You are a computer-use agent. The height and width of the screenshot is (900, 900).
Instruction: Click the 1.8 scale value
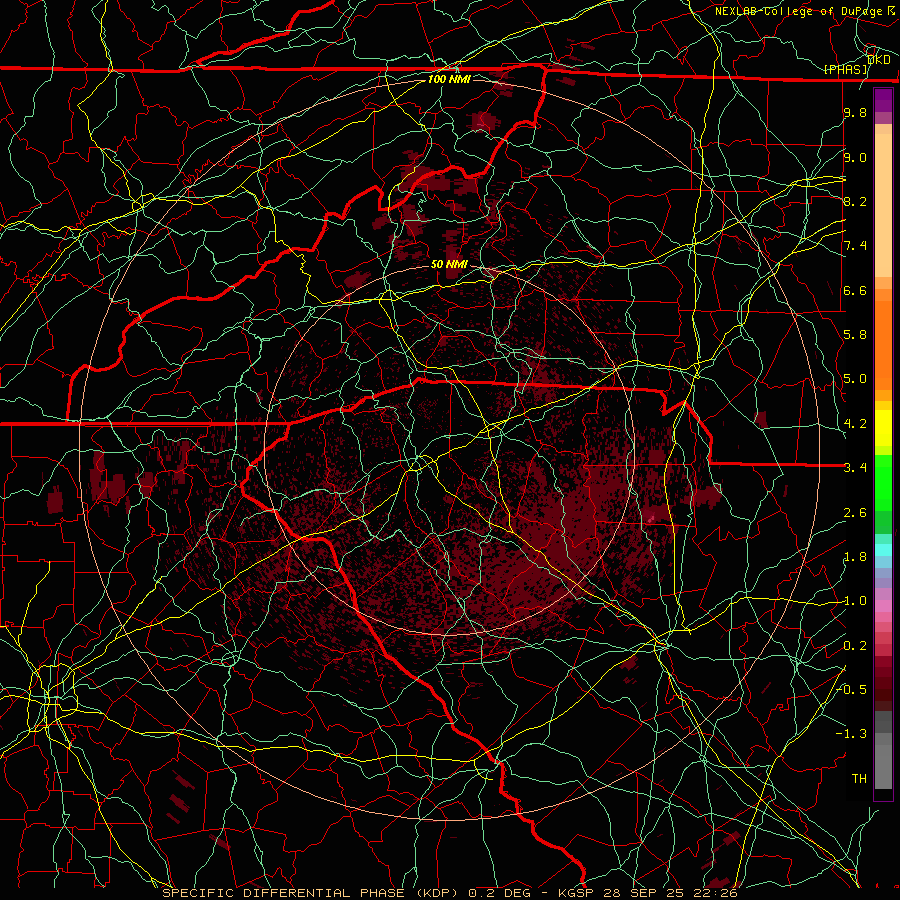[x=855, y=557]
